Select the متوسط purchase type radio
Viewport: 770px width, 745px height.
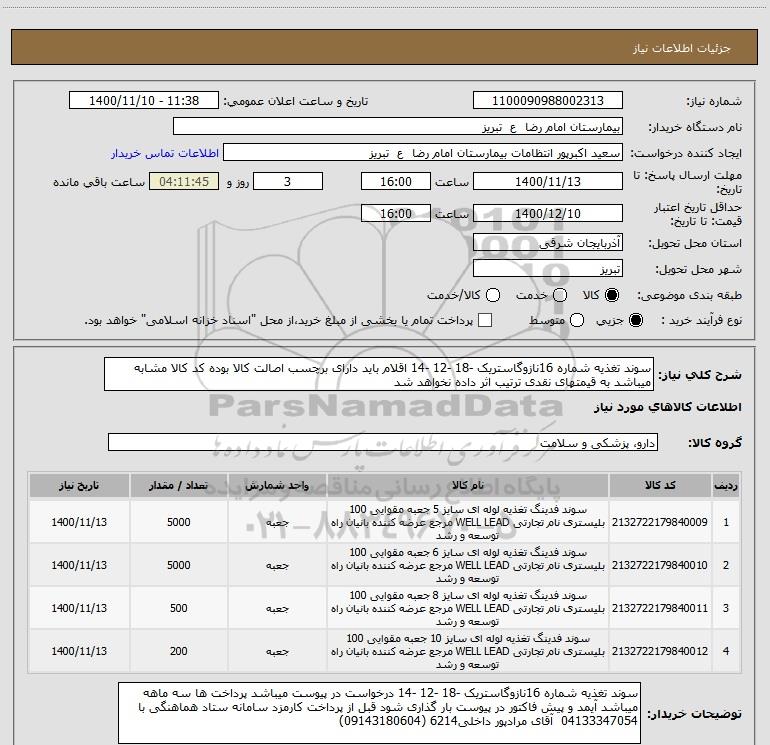click(x=577, y=320)
